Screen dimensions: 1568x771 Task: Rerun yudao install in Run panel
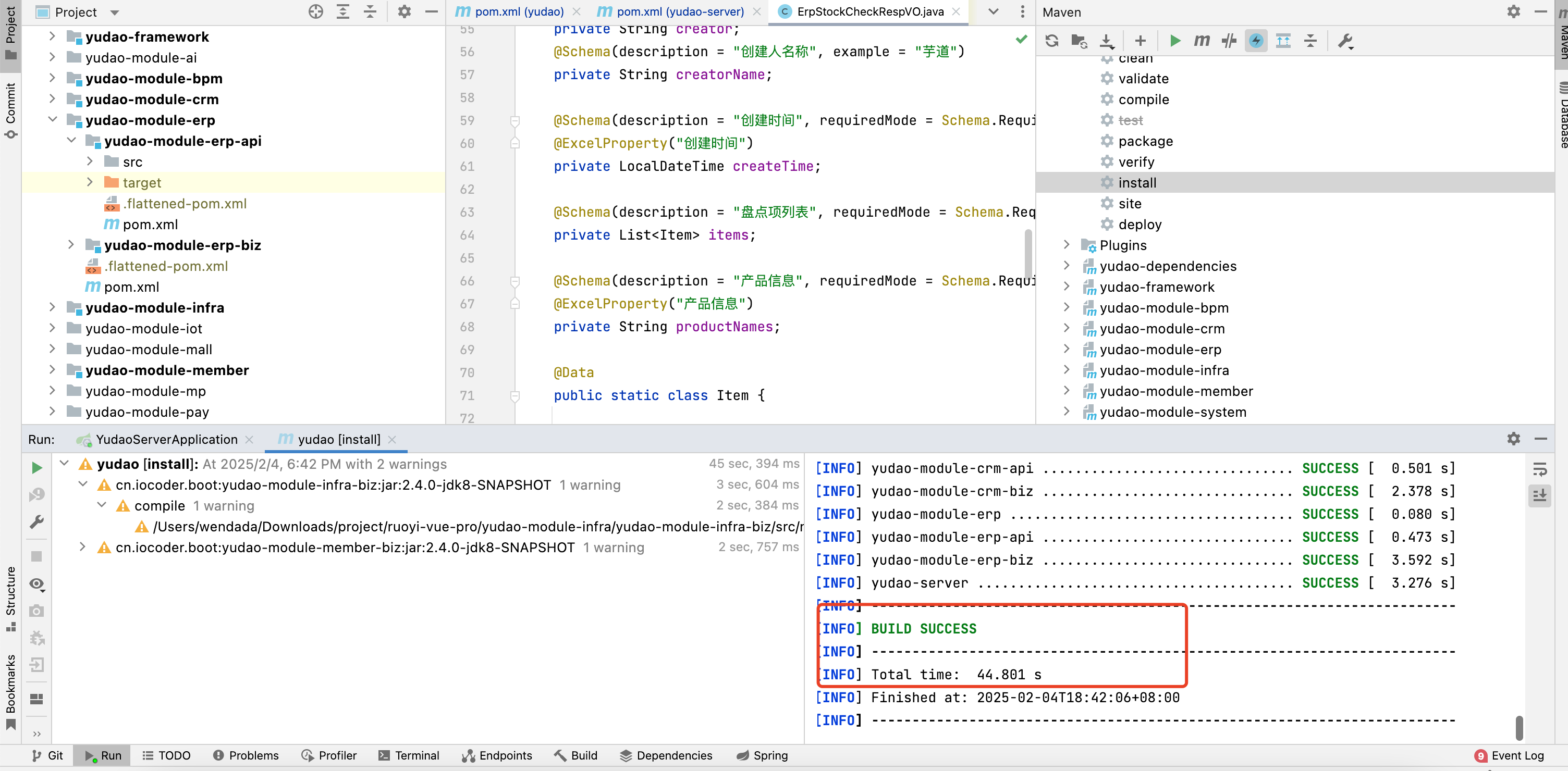(x=36, y=467)
